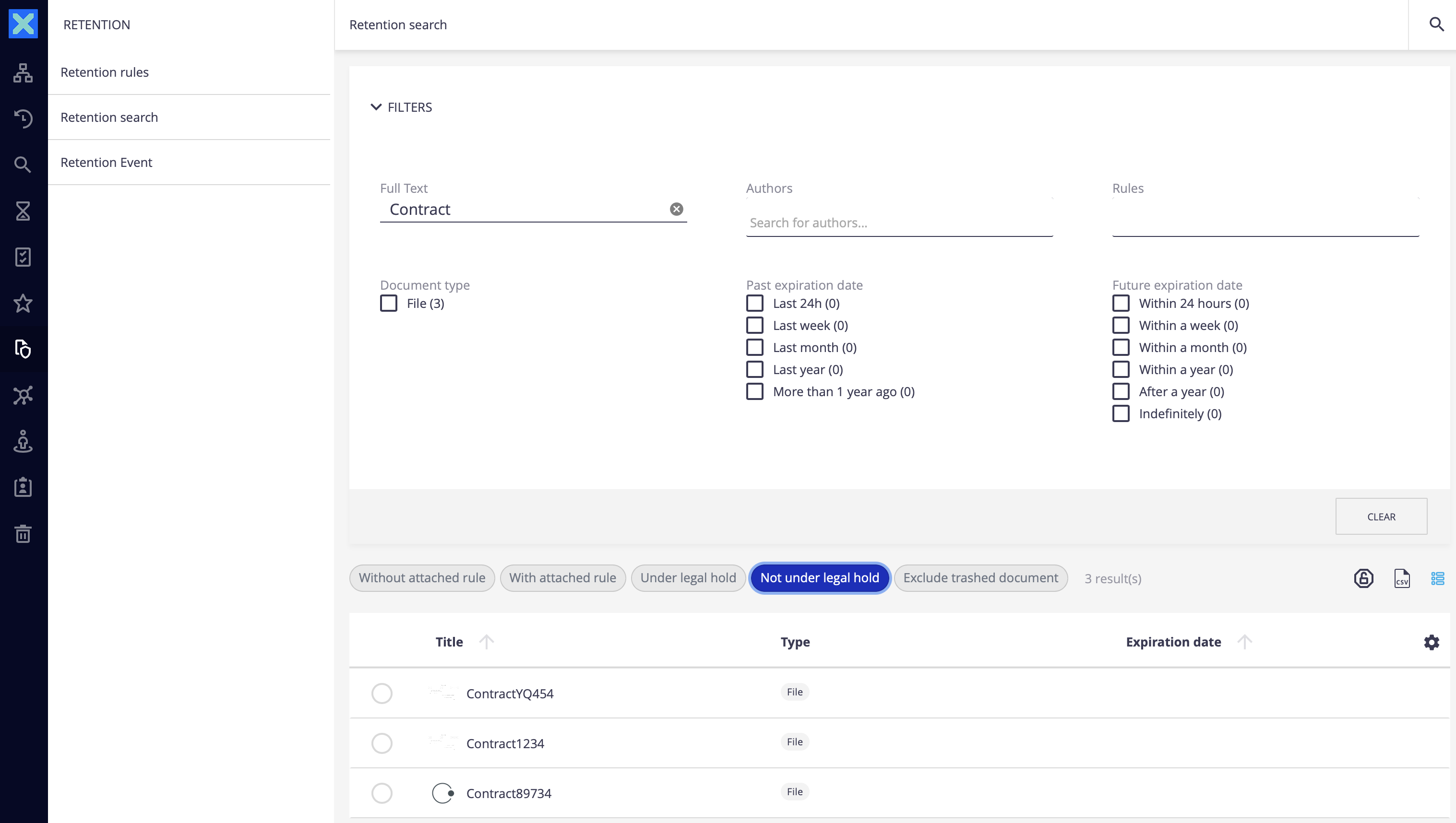Click the list view icon
Image resolution: width=1456 pixels, height=823 pixels.
point(1438,578)
